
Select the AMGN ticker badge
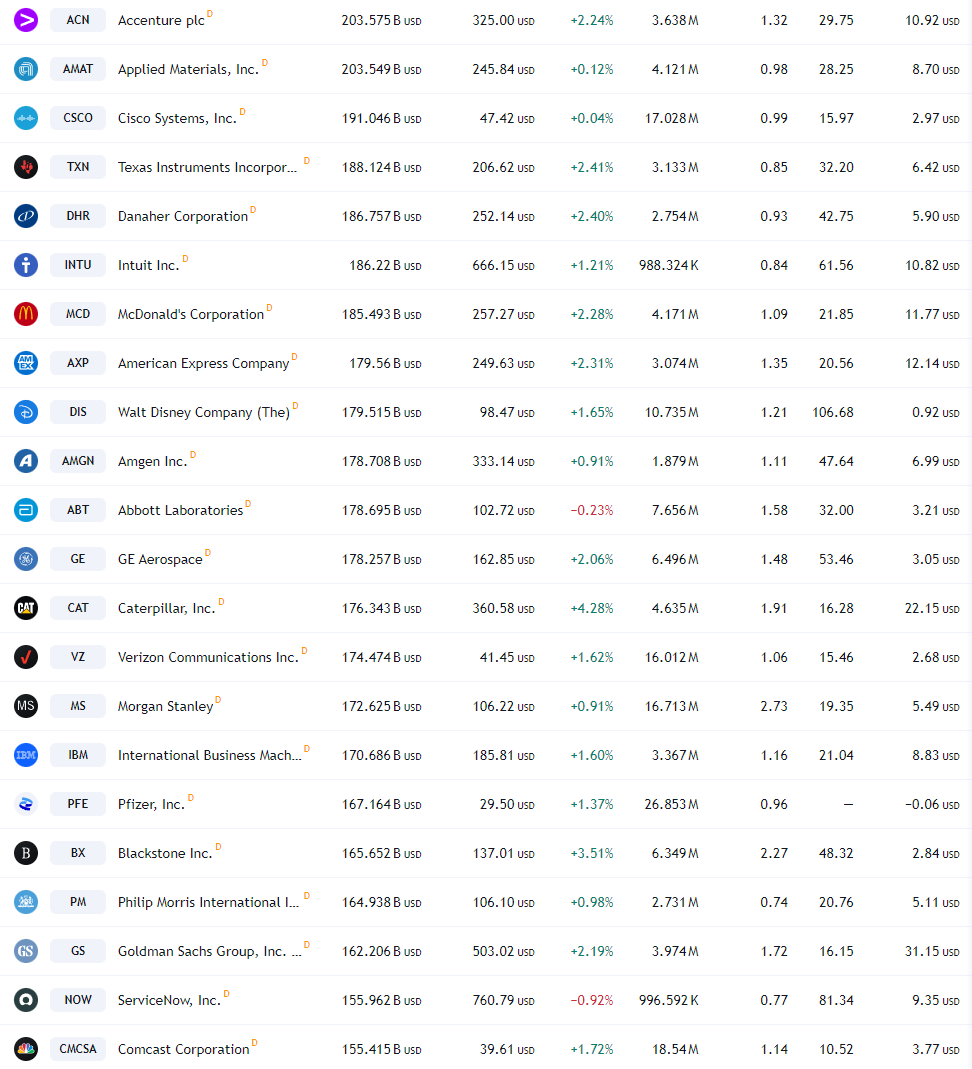click(78, 461)
